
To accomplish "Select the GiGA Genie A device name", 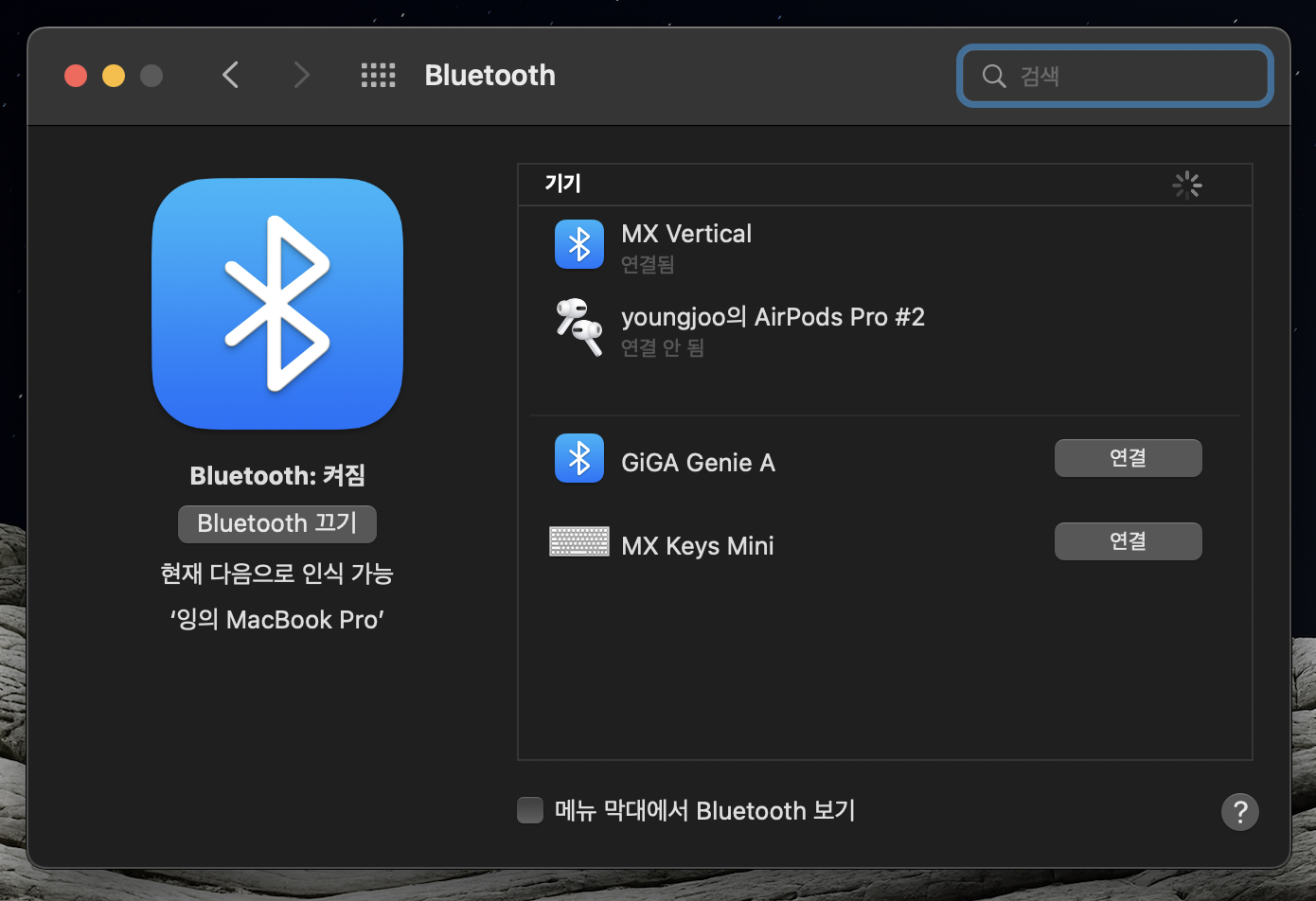I will [698, 463].
